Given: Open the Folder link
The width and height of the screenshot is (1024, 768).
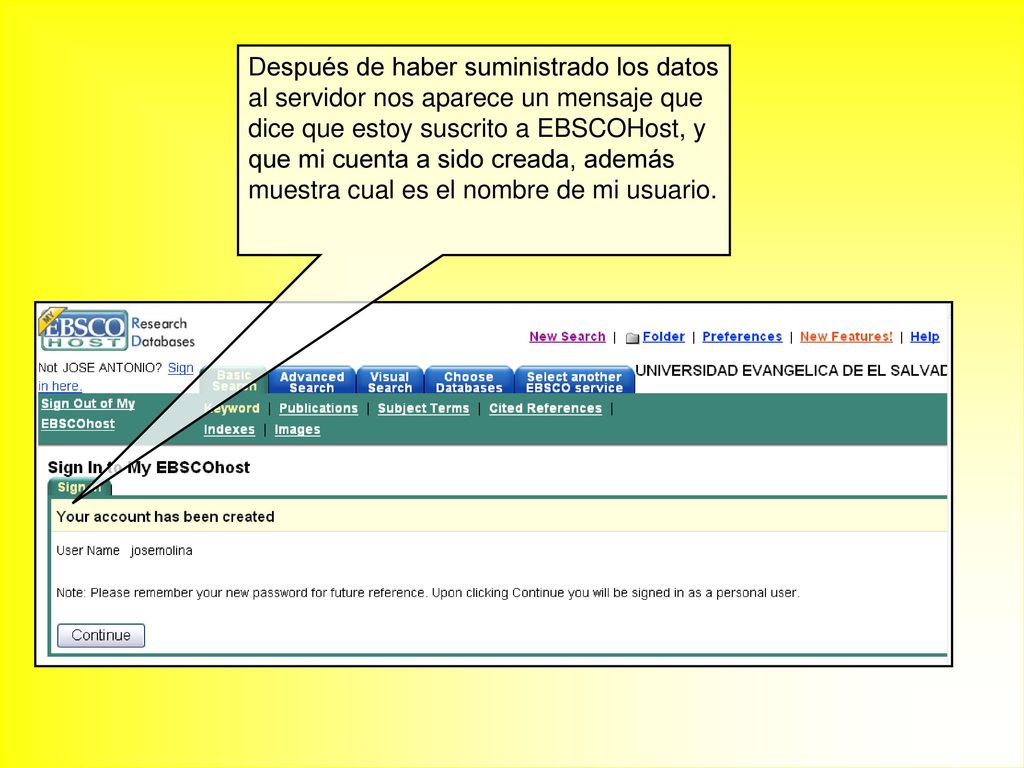Looking at the screenshot, I should [664, 336].
